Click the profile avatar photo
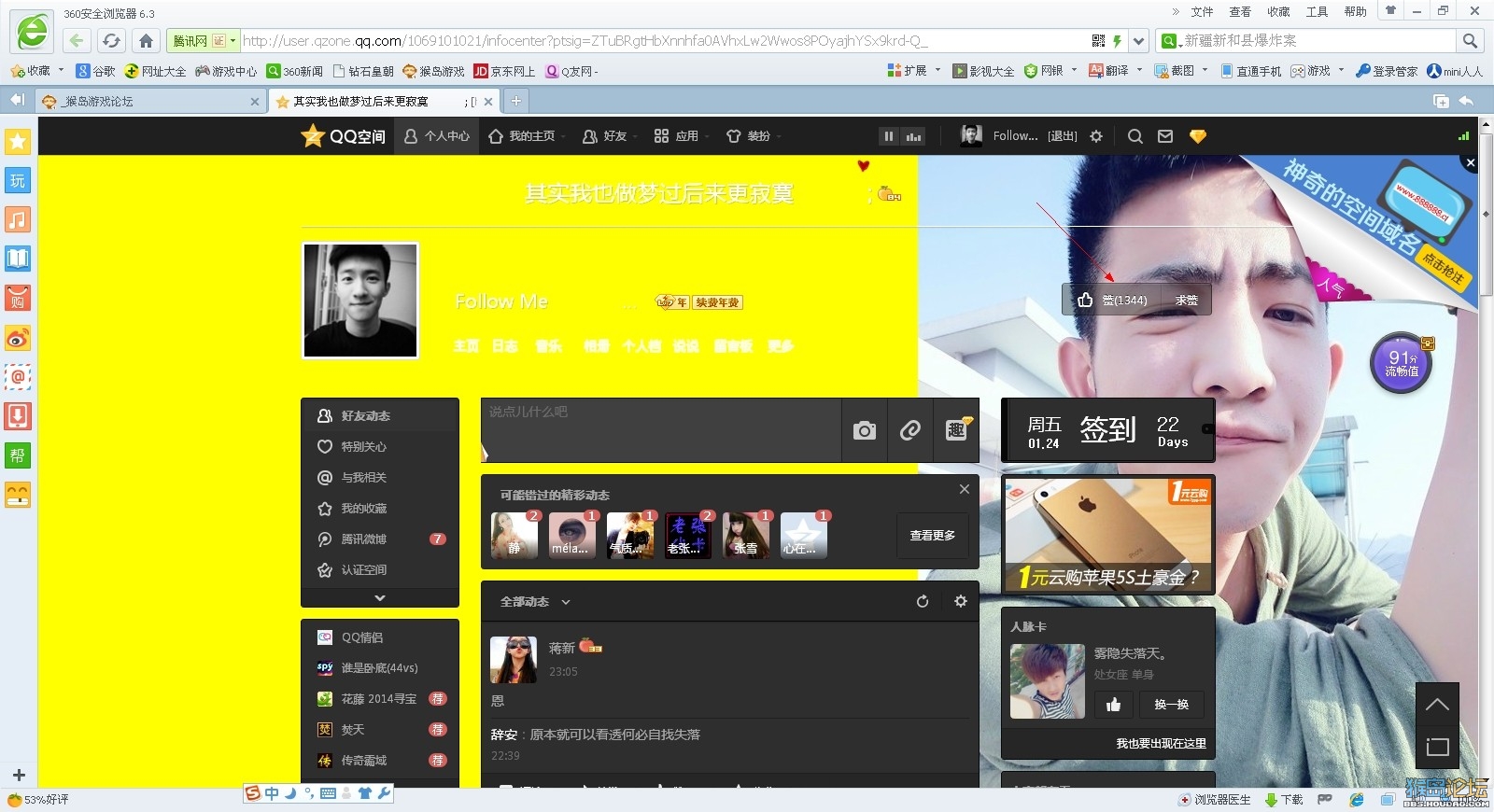The height and width of the screenshot is (812, 1494). click(360, 301)
